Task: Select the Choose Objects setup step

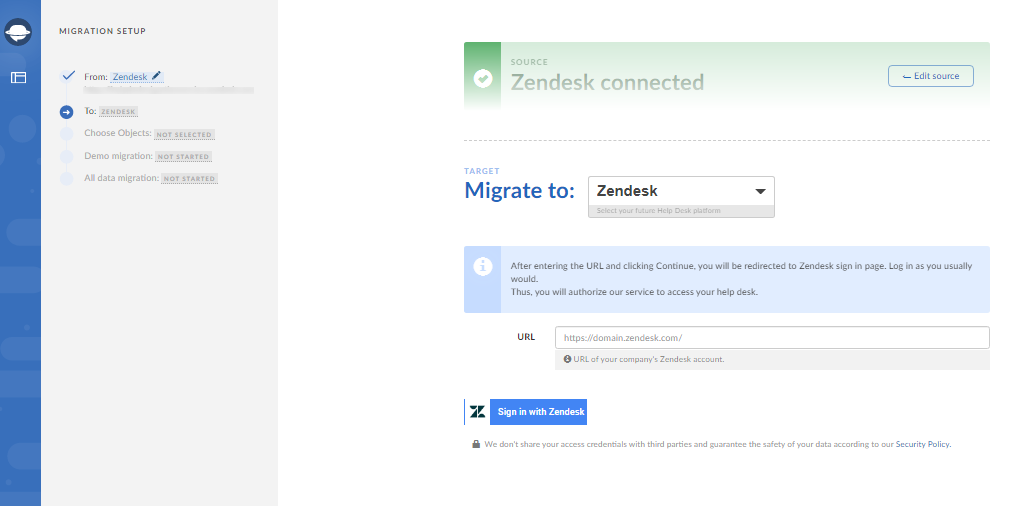Action: pyautogui.click(x=118, y=133)
